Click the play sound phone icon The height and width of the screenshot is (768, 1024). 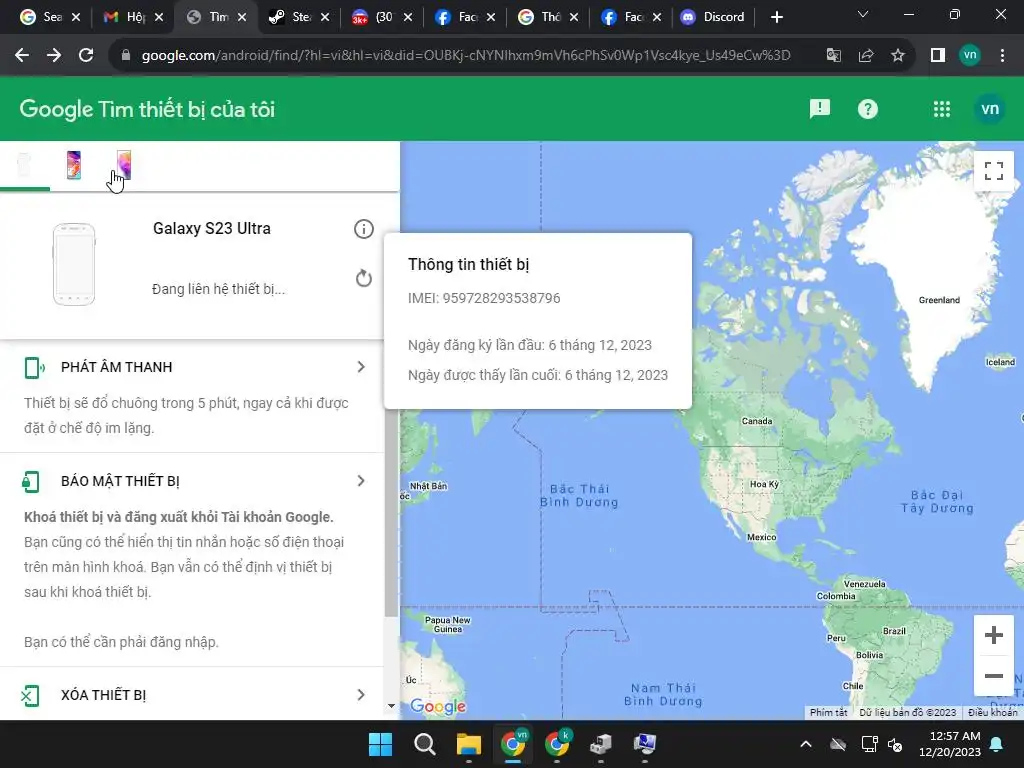click(x=33, y=368)
